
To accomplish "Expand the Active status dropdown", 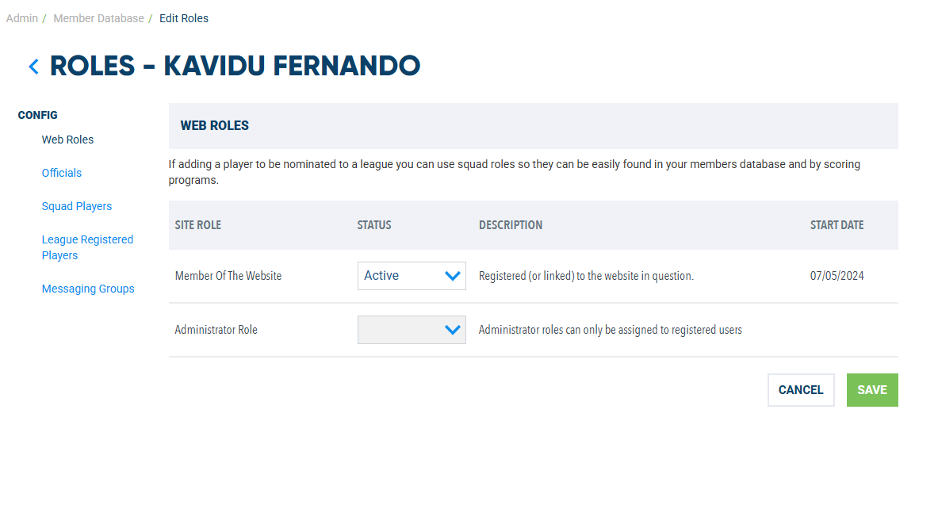I will coord(411,276).
